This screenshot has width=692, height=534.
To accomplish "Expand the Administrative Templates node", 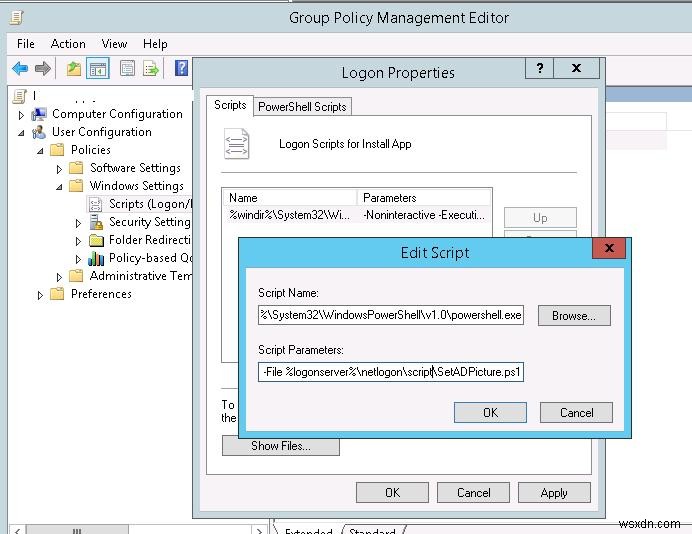I will point(59,277).
